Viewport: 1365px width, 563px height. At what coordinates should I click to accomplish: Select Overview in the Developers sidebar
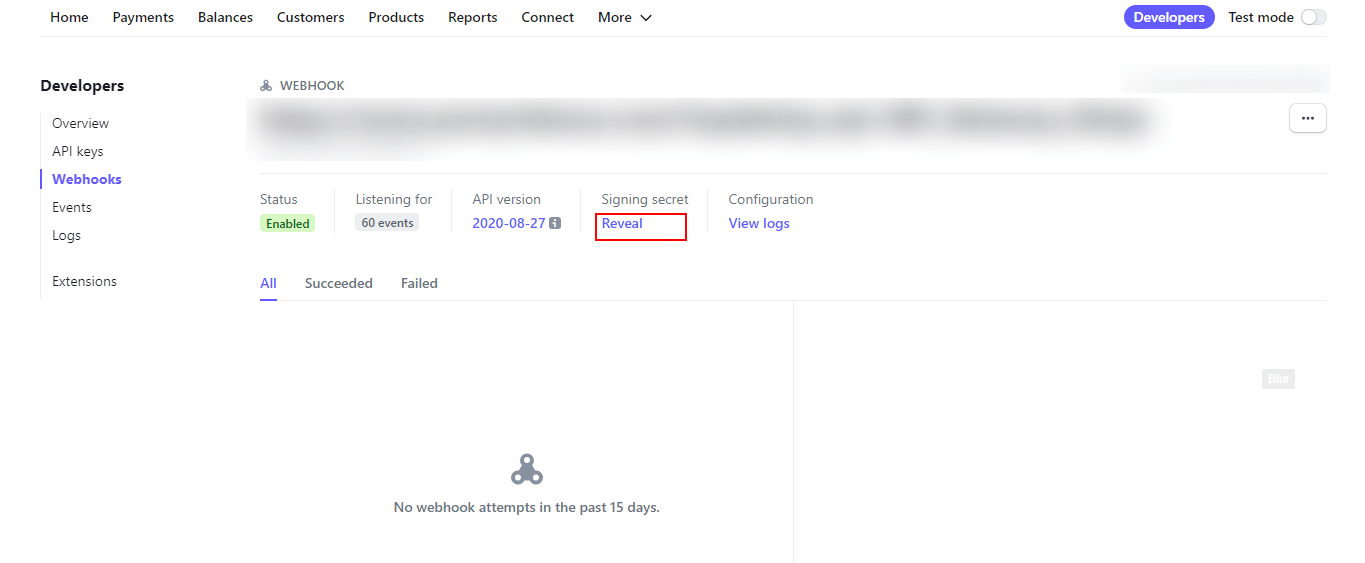click(81, 123)
